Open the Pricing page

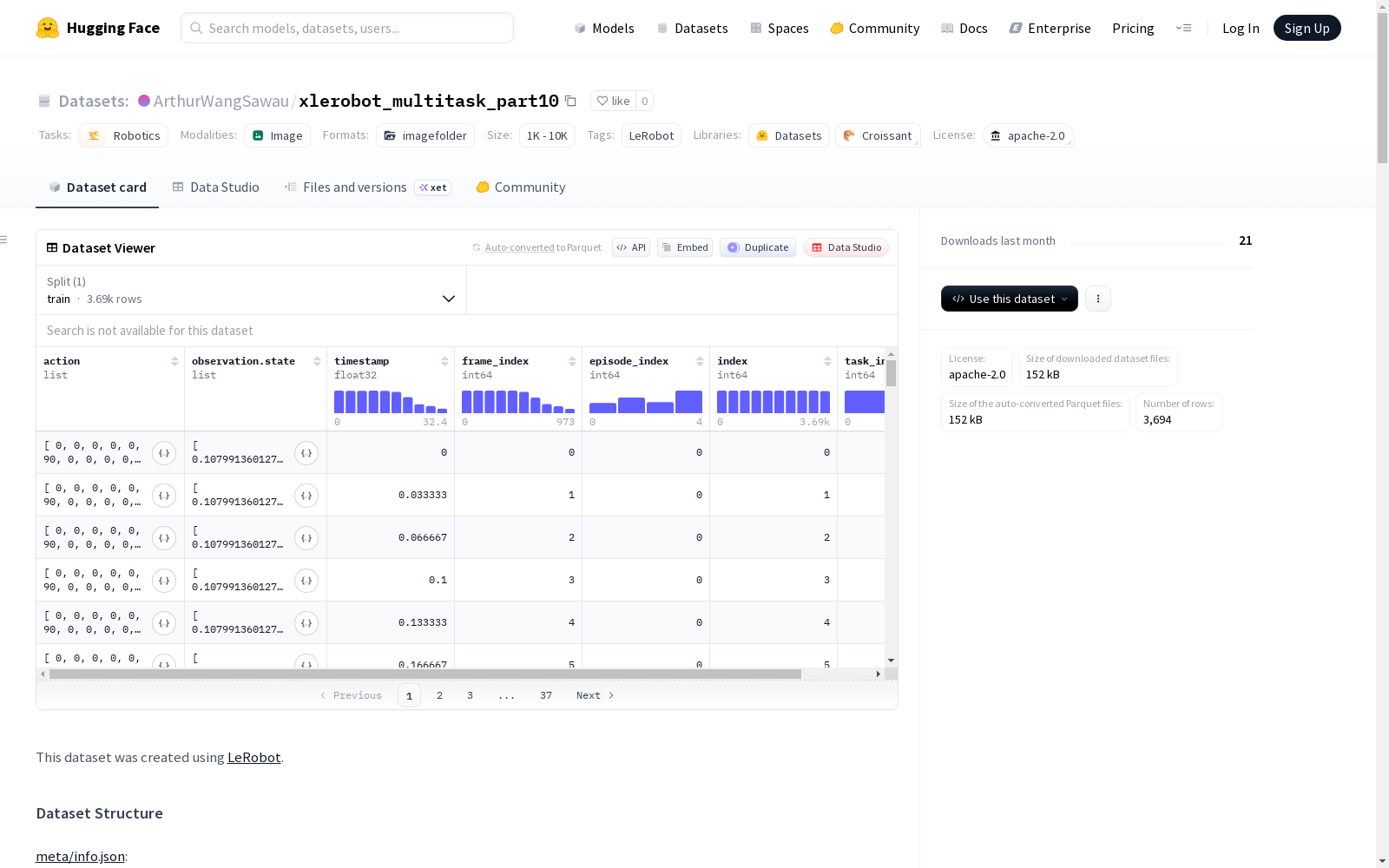pos(1133,28)
